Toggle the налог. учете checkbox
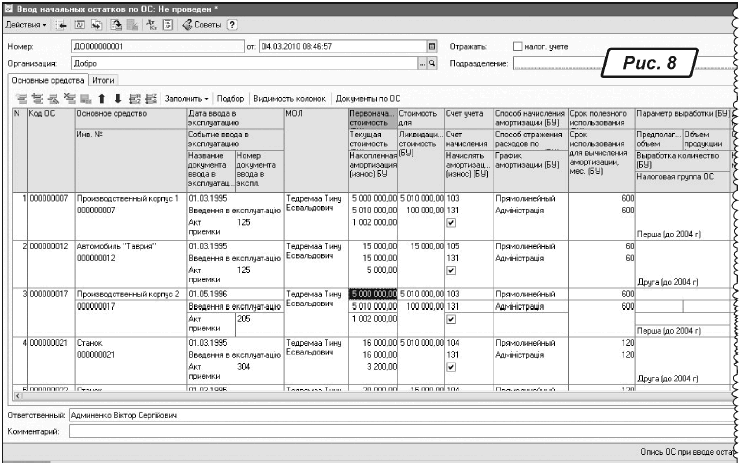This screenshot has width=741, height=466. tap(518, 46)
